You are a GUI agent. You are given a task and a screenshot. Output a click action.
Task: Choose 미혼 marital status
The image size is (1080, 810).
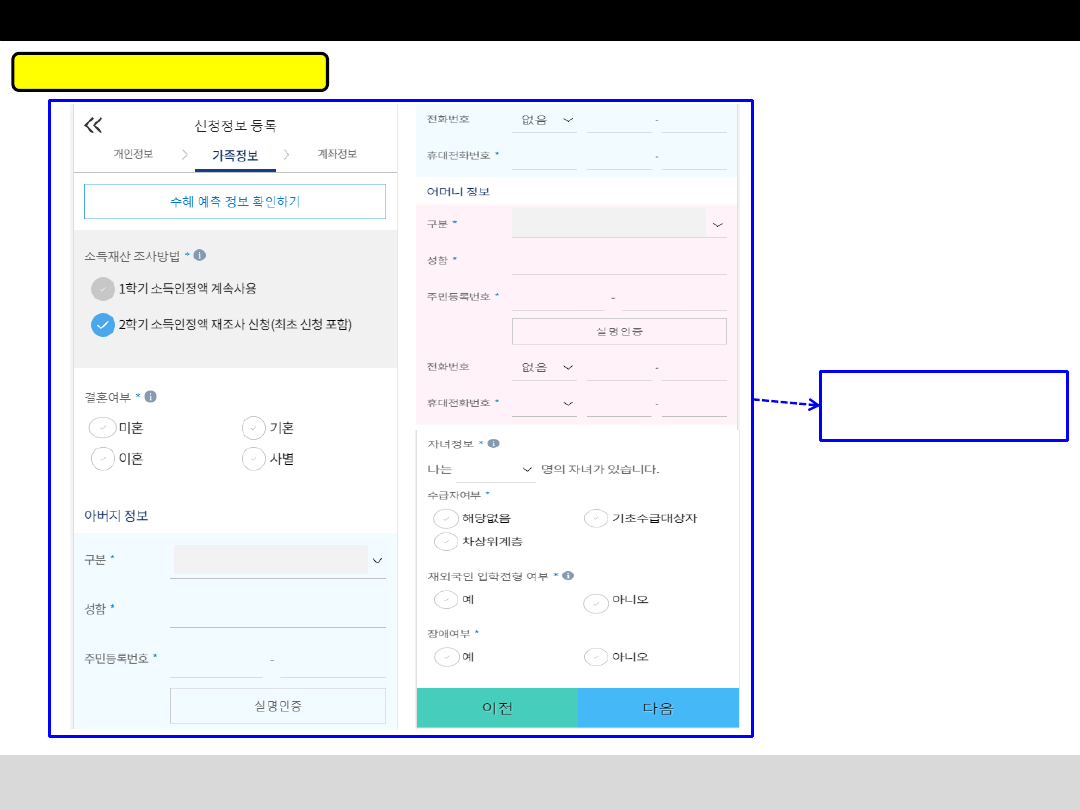(103, 428)
